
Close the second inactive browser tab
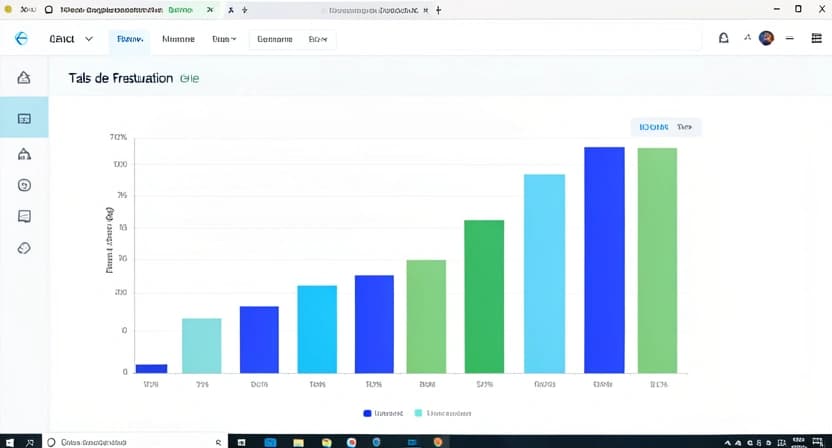coord(426,10)
